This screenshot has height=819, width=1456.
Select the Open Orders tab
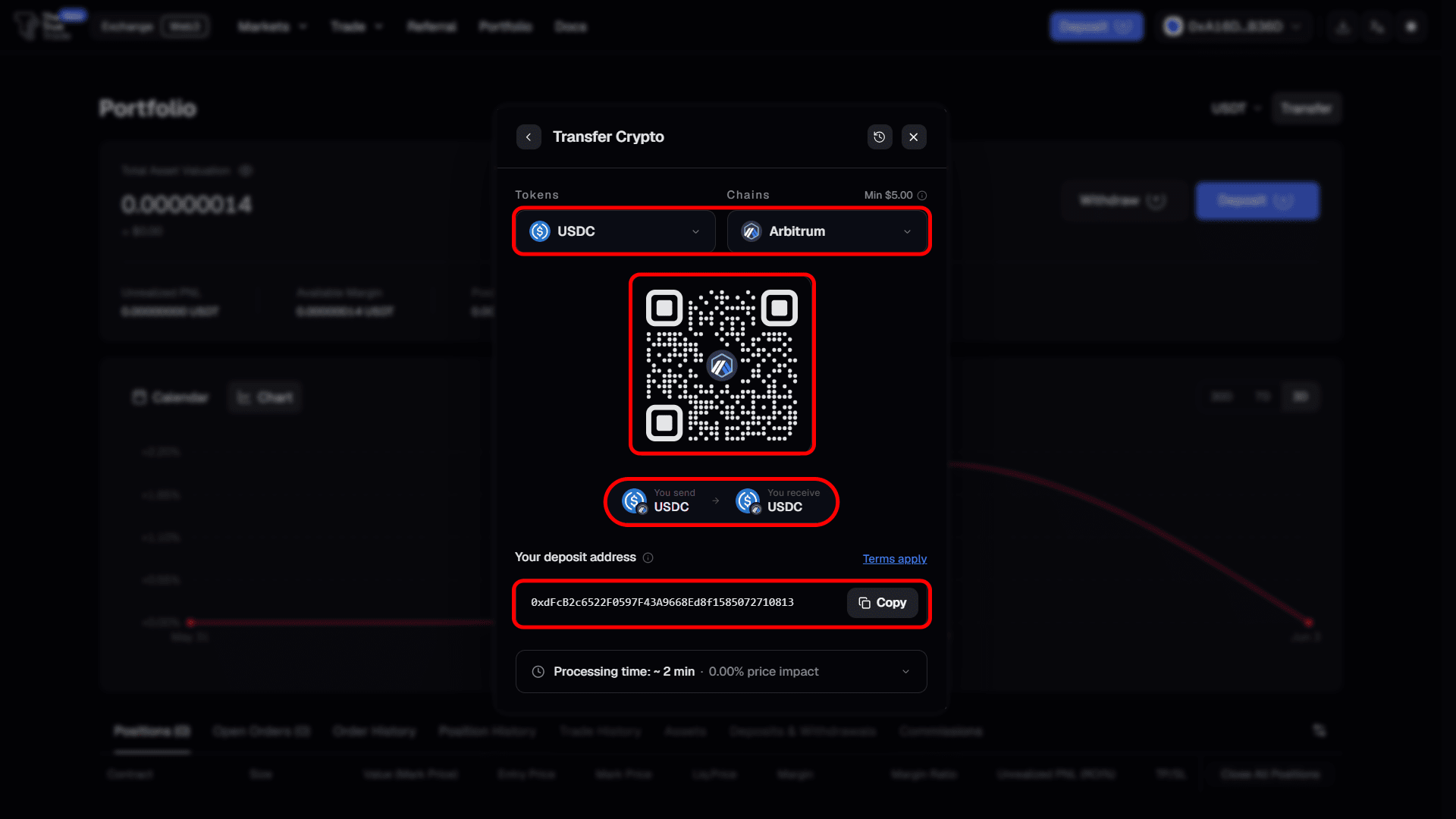click(x=262, y=731)
